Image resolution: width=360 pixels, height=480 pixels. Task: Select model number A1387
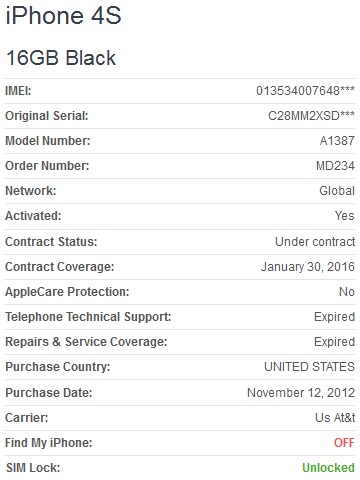337,141
